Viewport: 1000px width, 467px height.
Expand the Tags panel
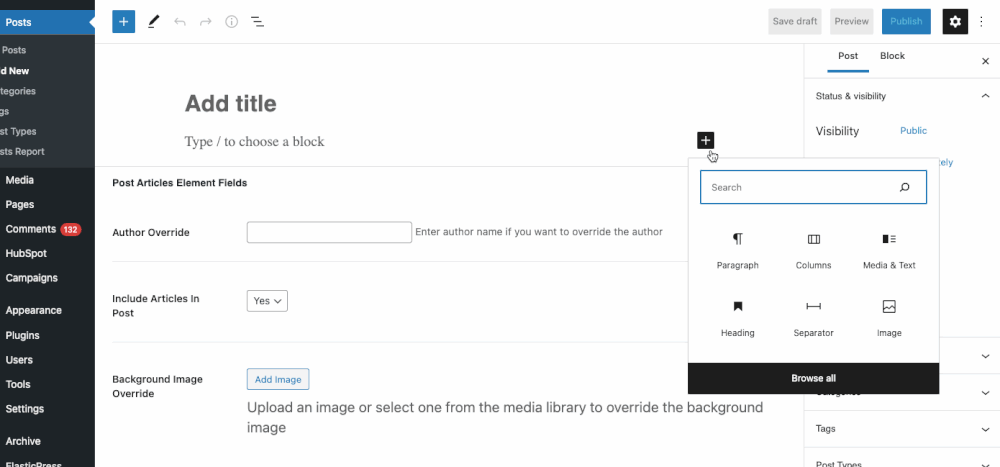click(902, 429)
